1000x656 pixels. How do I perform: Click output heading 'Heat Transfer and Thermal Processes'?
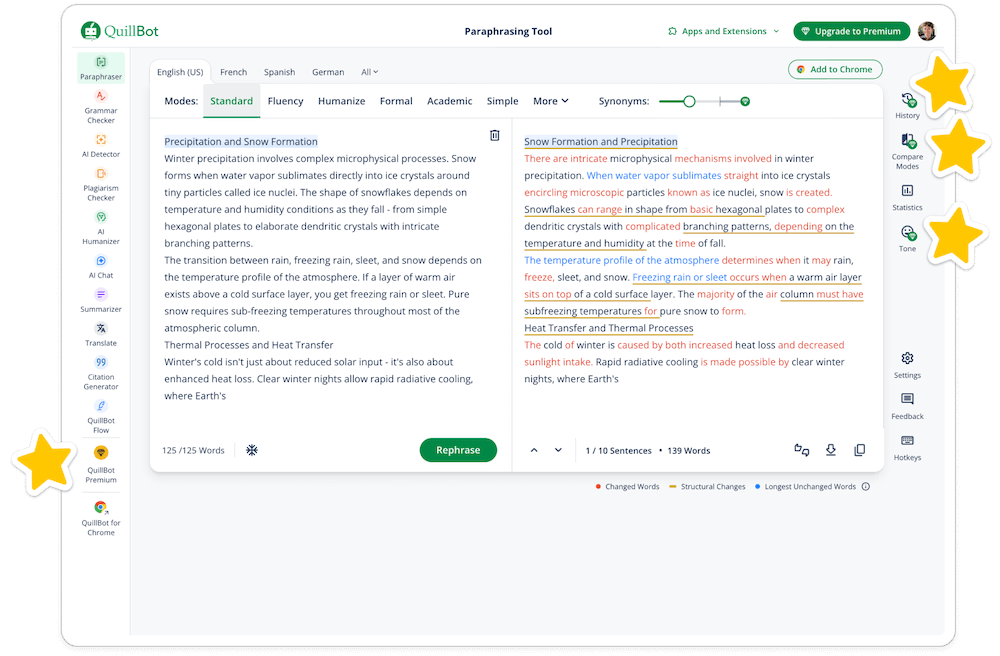coord(608,328)
